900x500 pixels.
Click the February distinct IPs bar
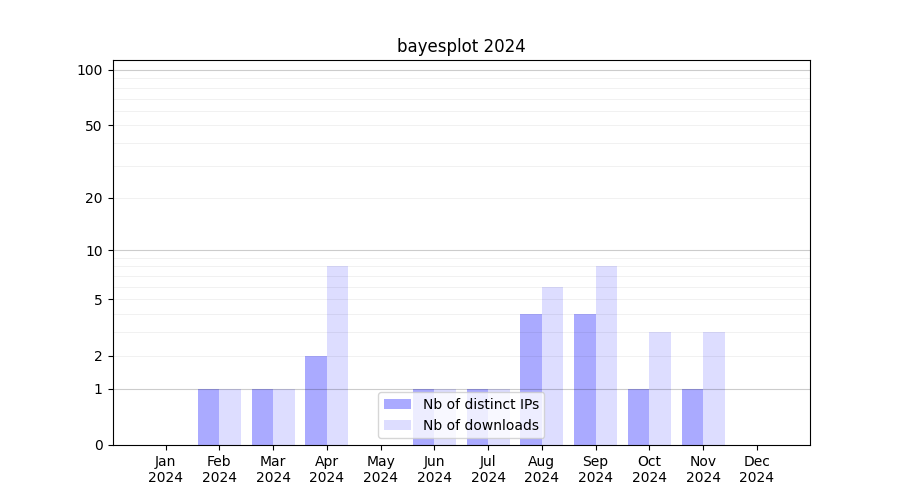[208, 416]
